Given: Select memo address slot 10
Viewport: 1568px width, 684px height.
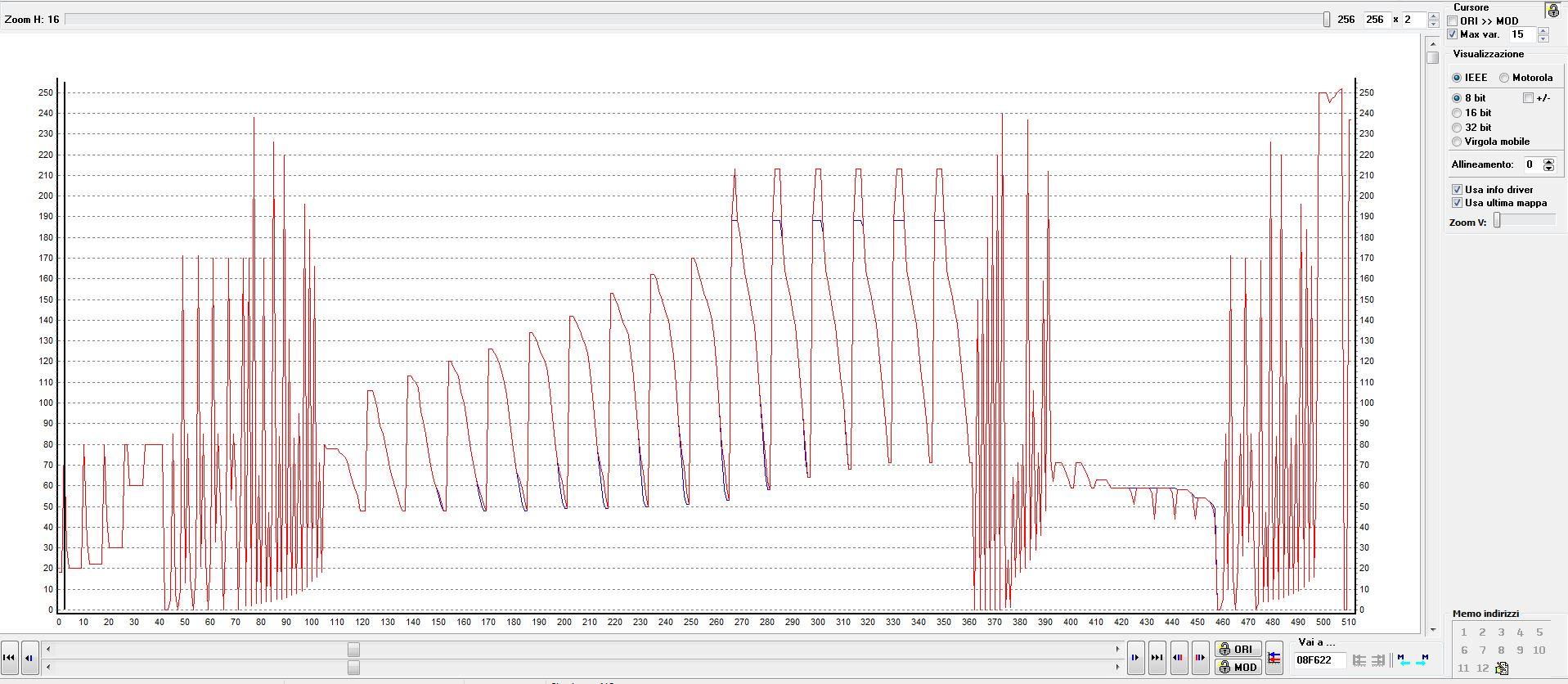Looking at the screenshot, I should point(1539,650).
